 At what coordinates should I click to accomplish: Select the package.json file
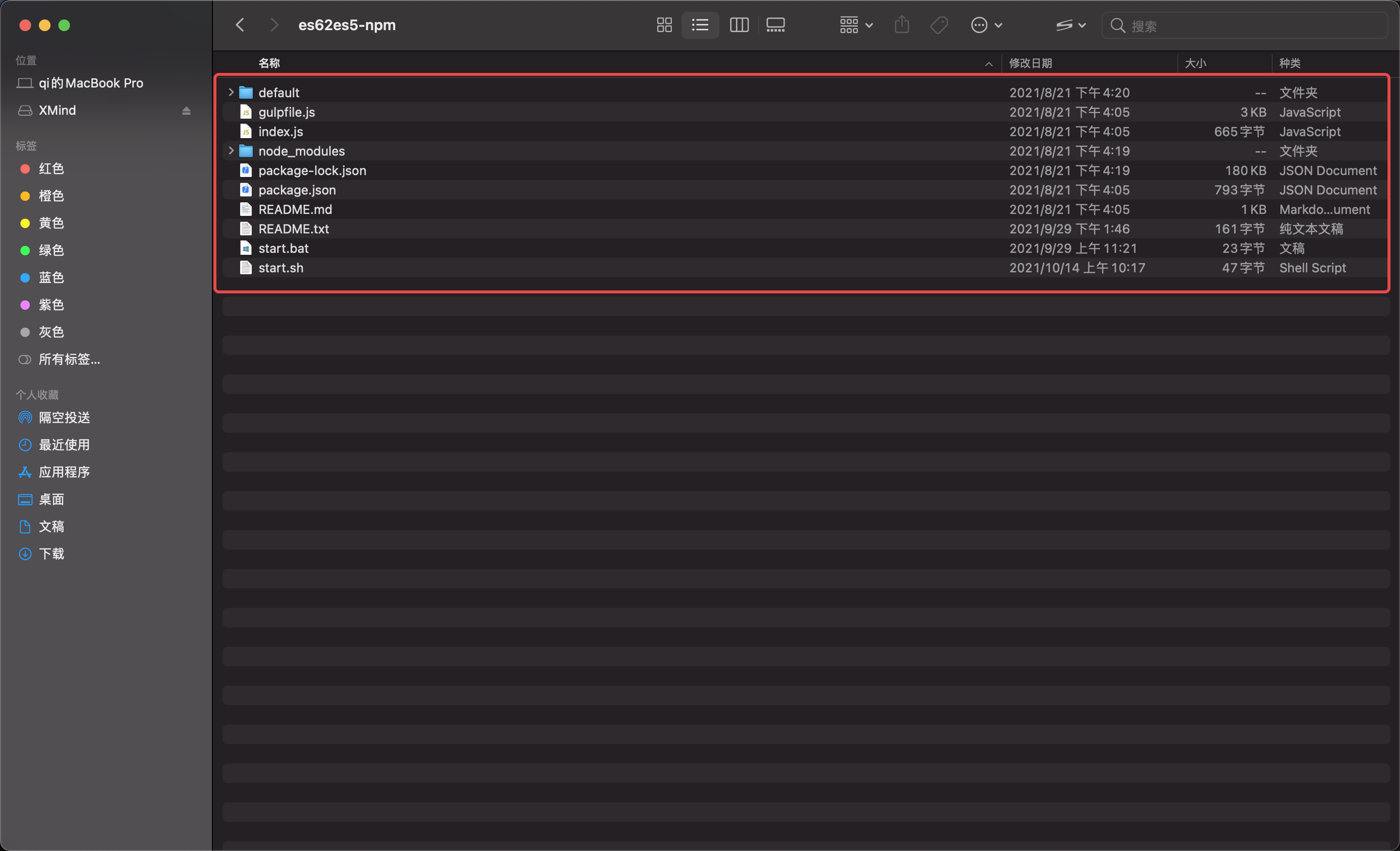coord(297,190)
